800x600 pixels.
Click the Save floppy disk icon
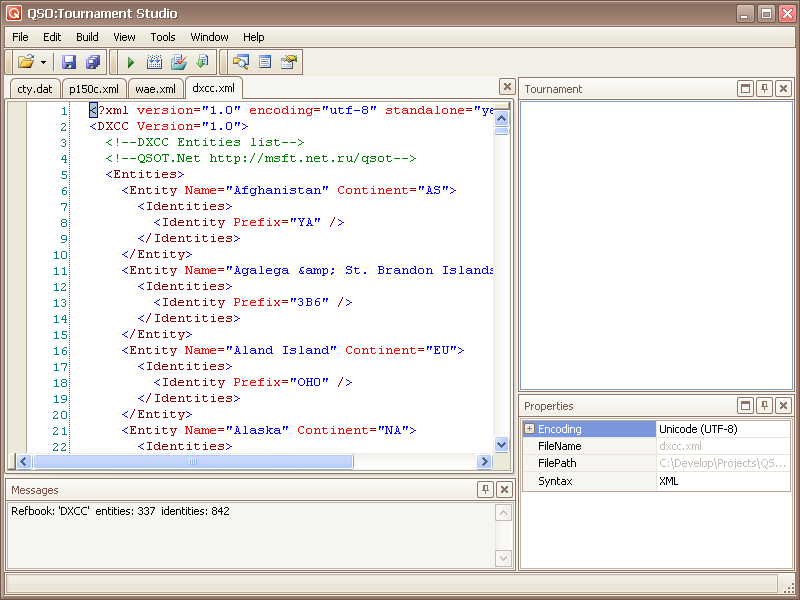(x=69, y=62)
